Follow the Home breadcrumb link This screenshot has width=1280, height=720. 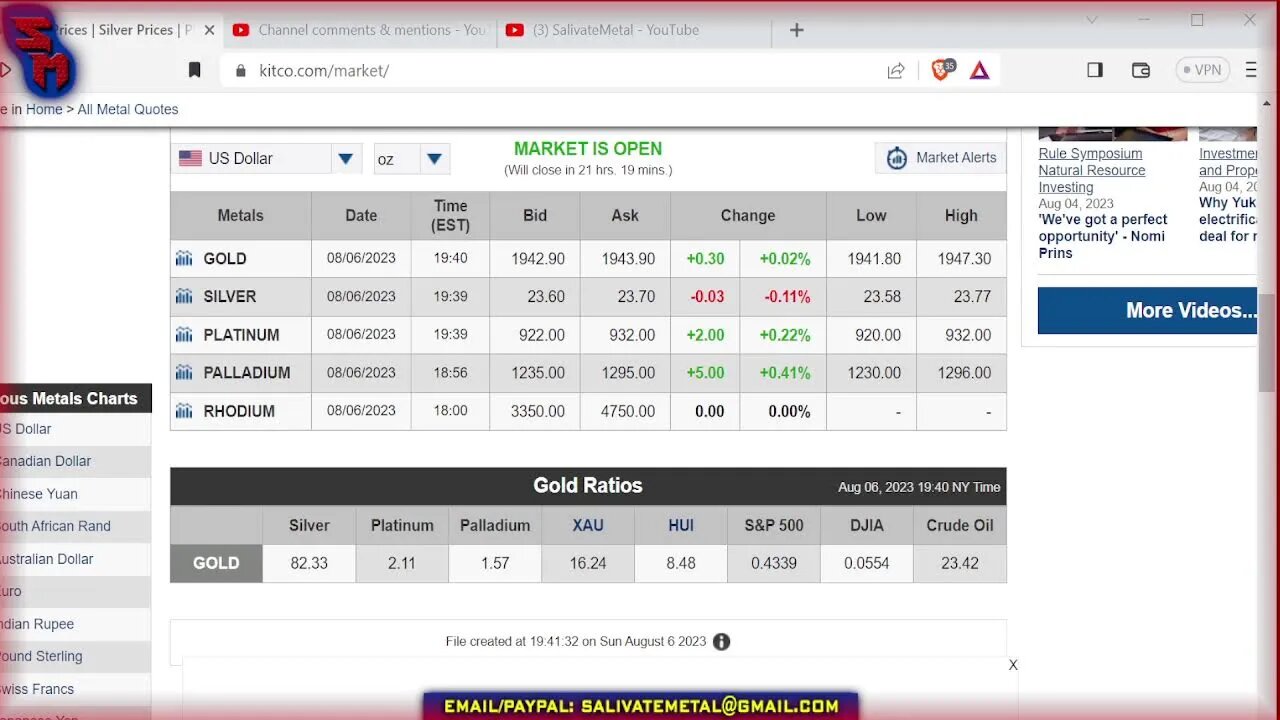(x=44, y=109)
